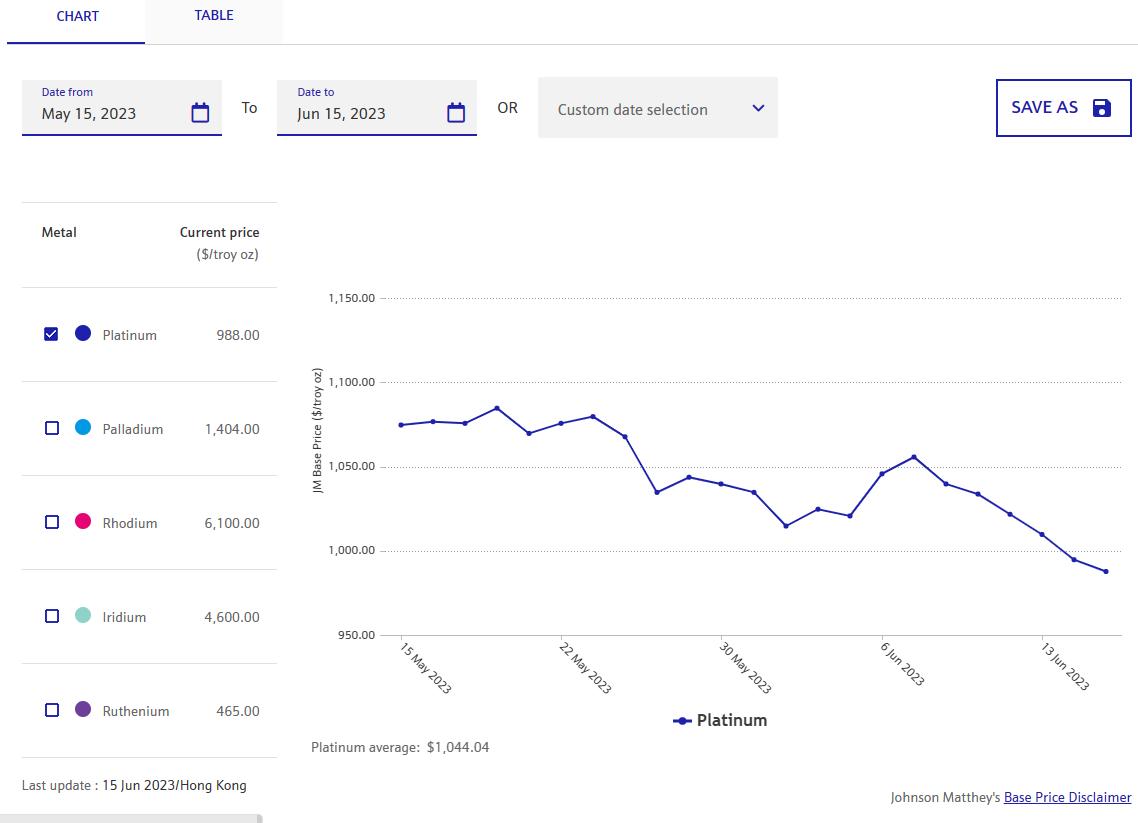Image resolution: width=1138 pixels, height=823 pixels.
Task: Click the last data point on Platinum line
Action: tap(1106, 572)
